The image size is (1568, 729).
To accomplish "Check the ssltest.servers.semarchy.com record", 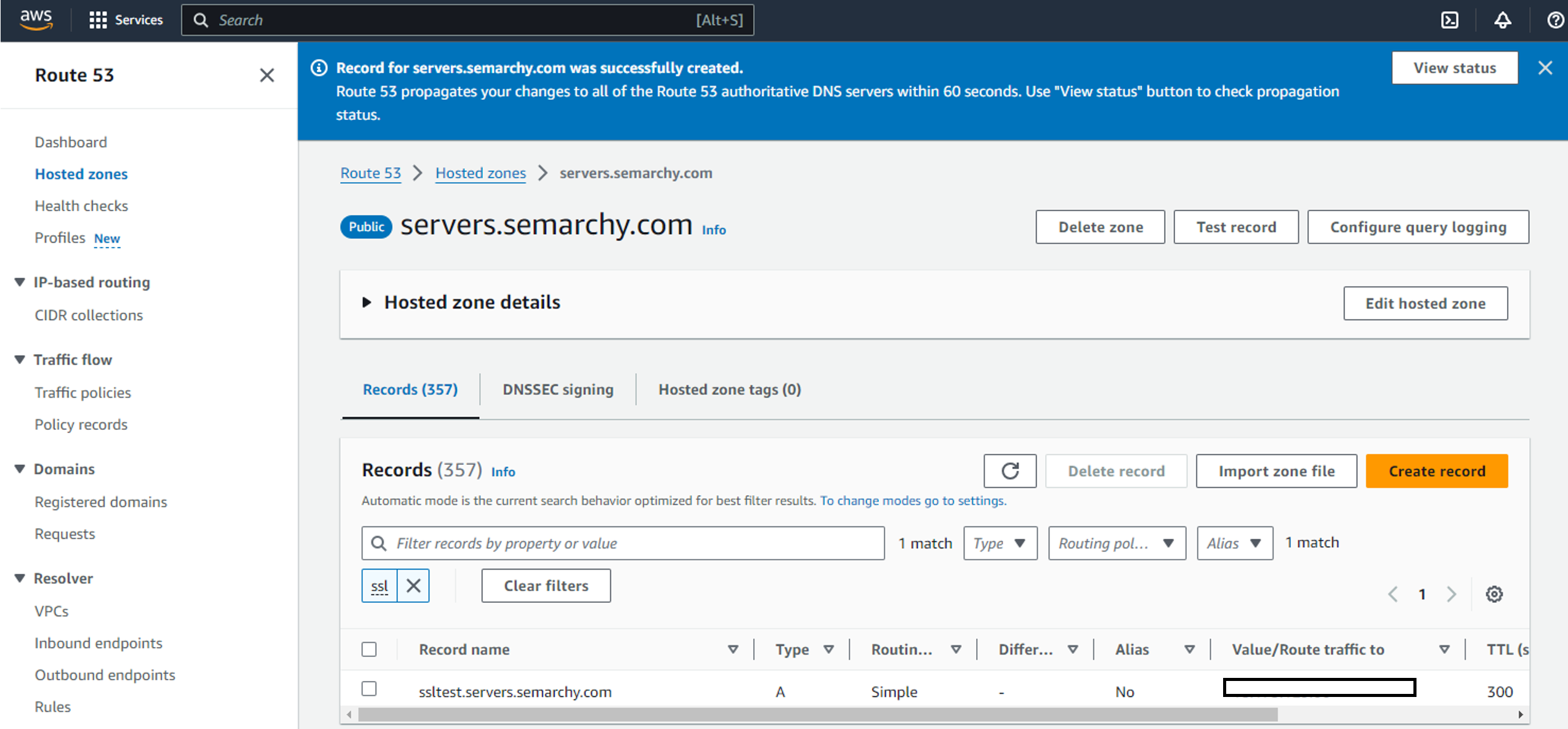I will (369, 689).
